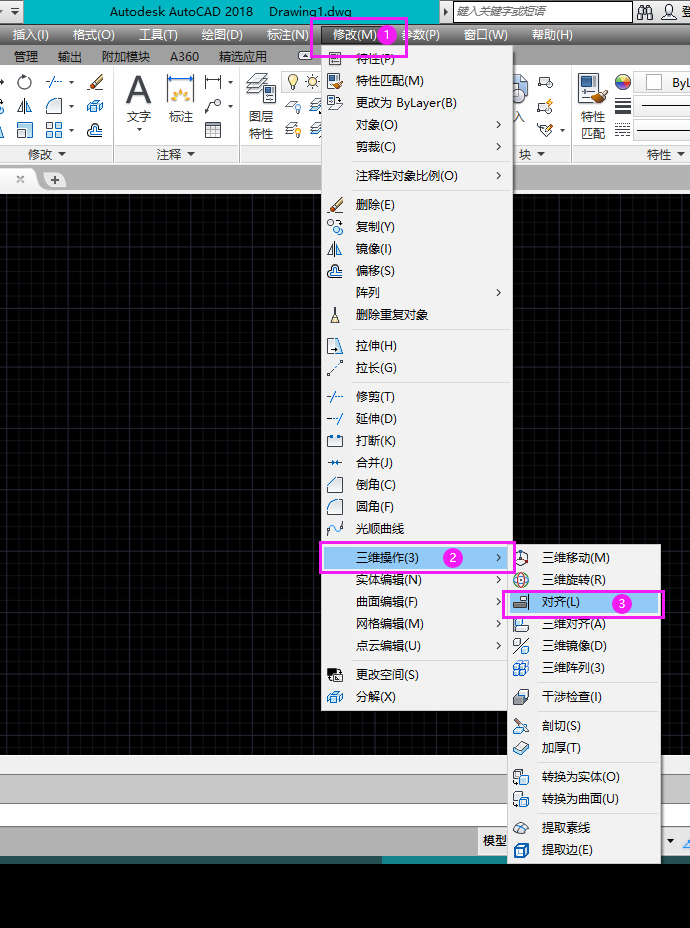Viewport: 690px width, 928px height.
Task: Switch to the 管理 ribbon tab
Action: (x=26, y=57)
